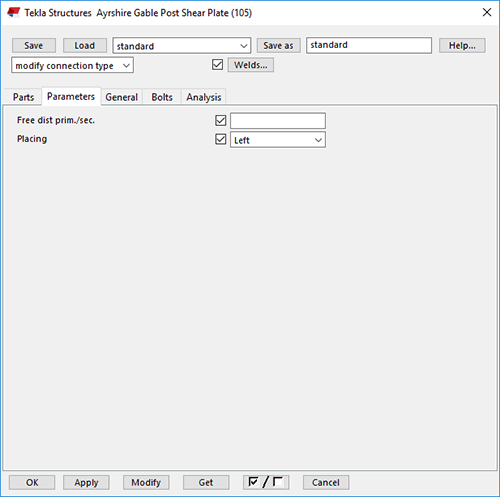Open the General tab
This screenshot has height=497, width=500.
121,97
